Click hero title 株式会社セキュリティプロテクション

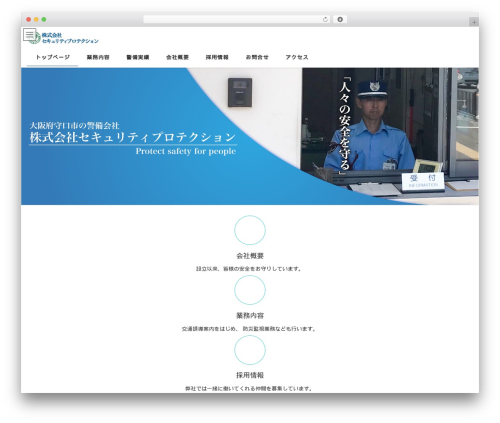(133, 137)
